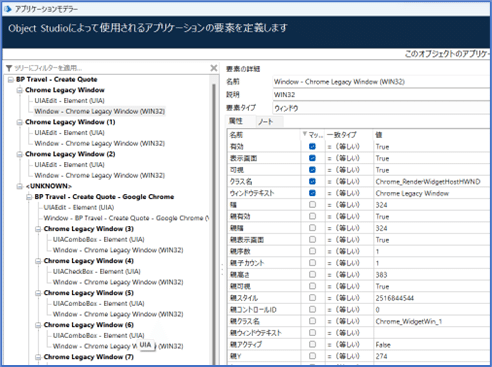Click the 名前 field with Window - Chrome Legacy Window

[x=382, y=82]
